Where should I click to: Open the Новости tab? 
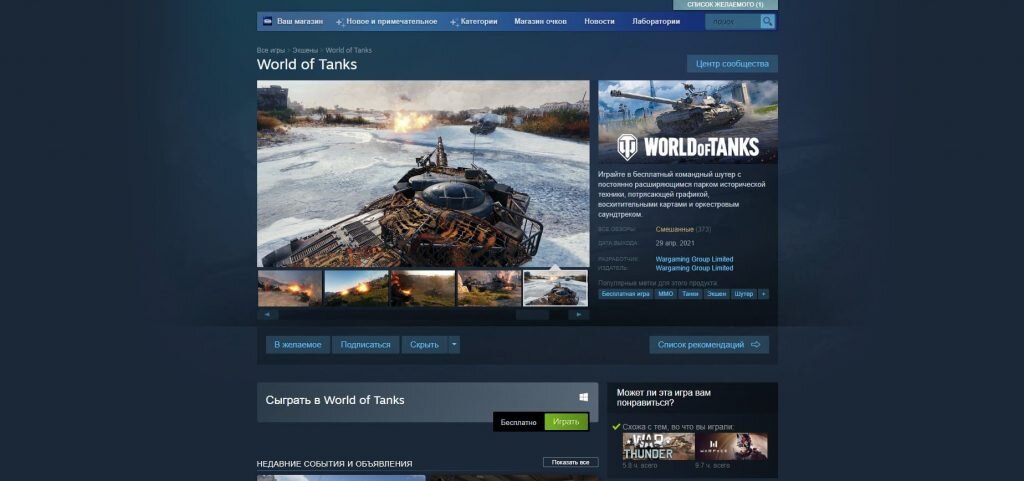point(599,22)
